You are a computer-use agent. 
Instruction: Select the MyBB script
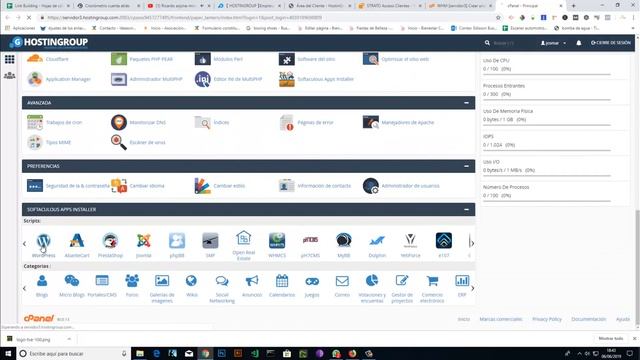coord(344,244)
